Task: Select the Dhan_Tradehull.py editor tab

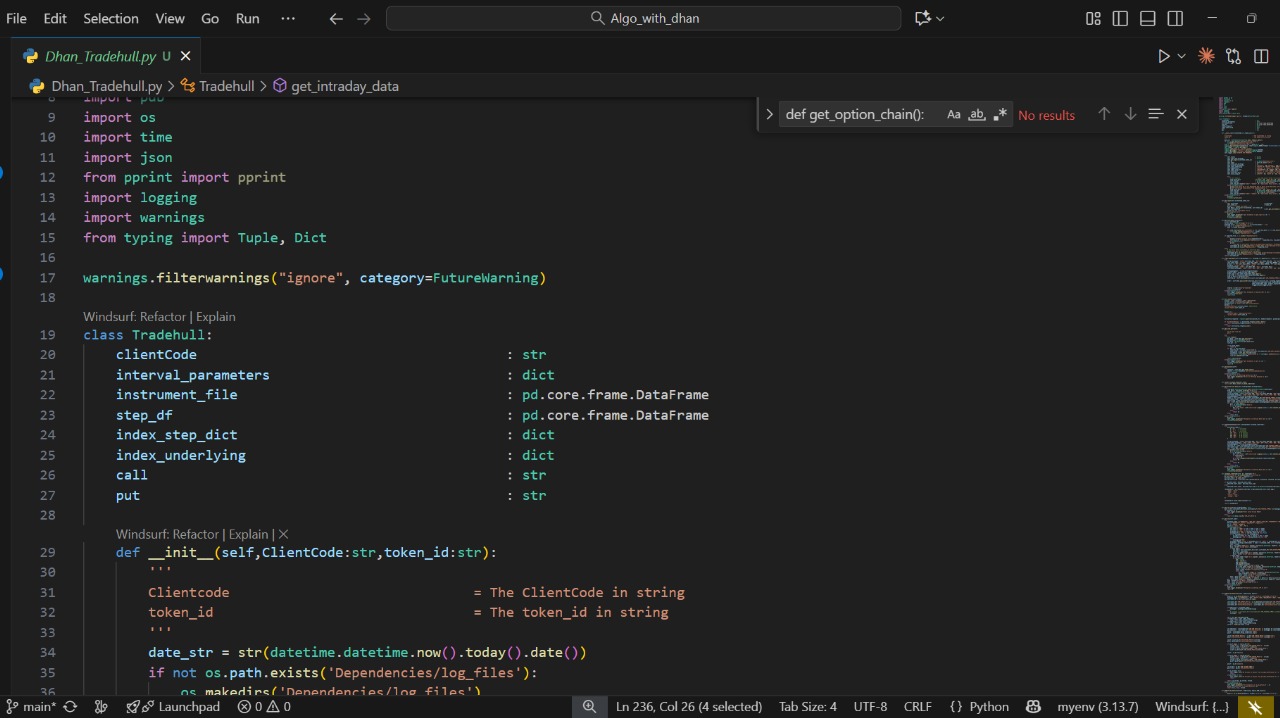Action: tap(100, 57)
